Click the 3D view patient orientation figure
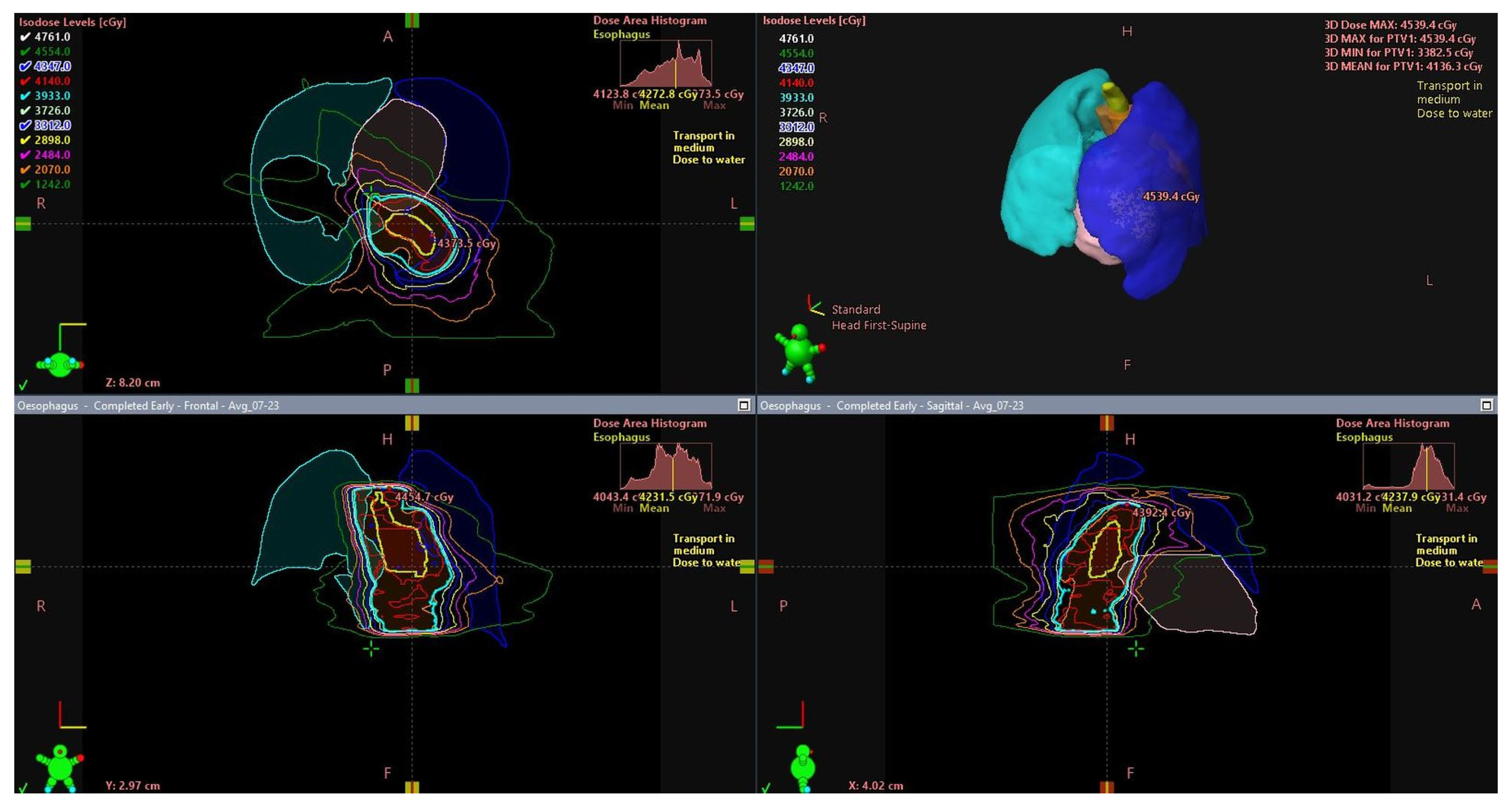Screen dimensions: 1512x806 (798, 353)
